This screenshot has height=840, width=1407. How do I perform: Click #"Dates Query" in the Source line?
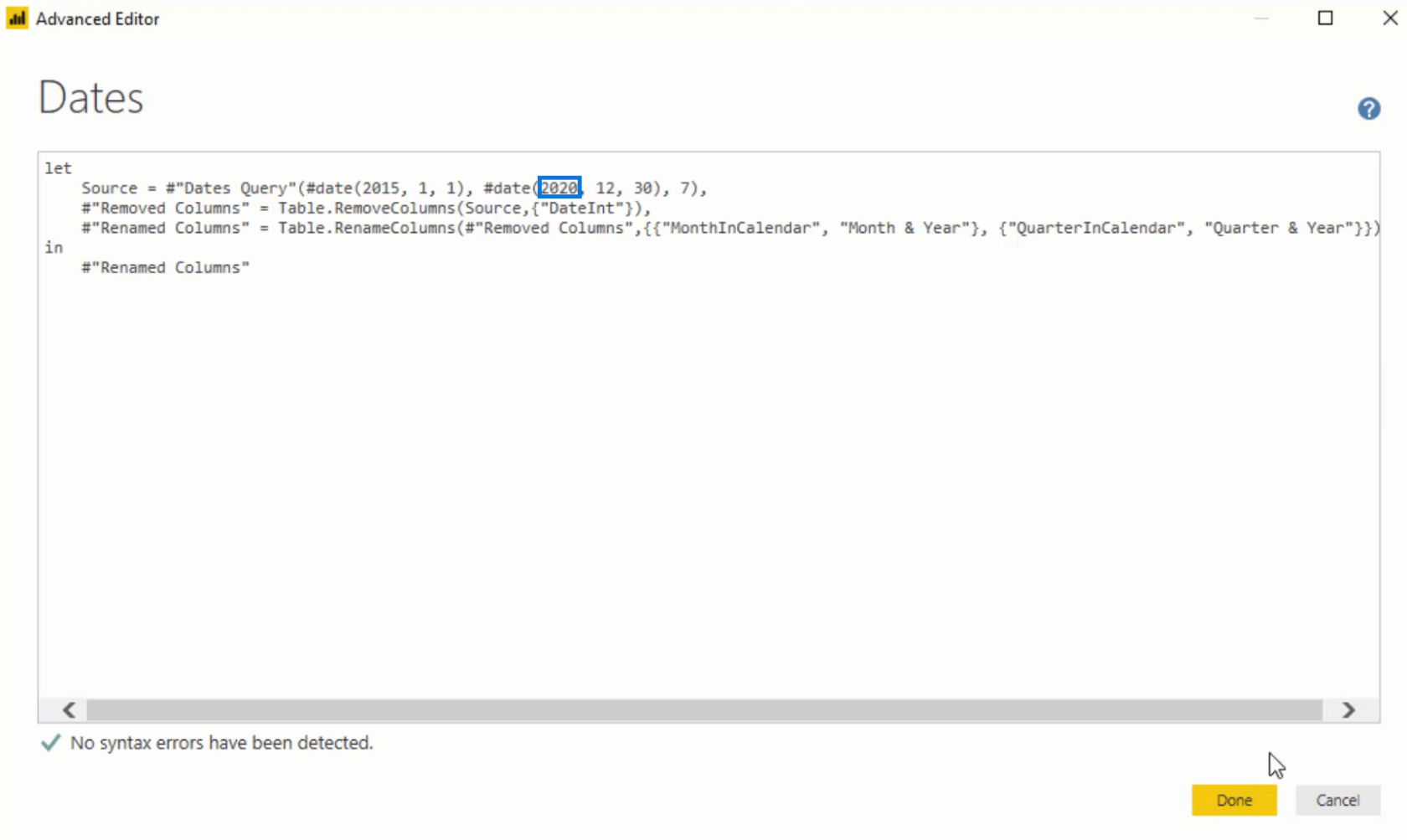coord(231,188)
